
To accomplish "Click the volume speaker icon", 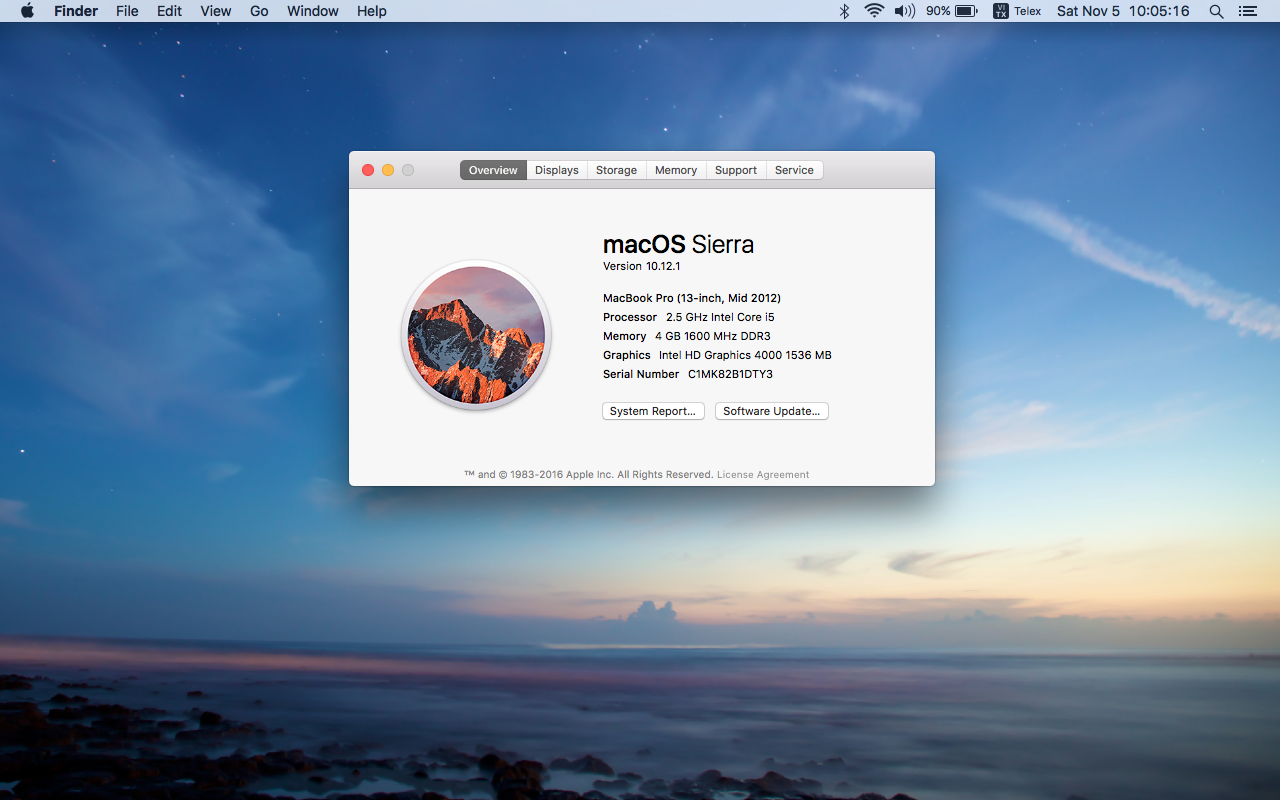I will coord(904,11).
